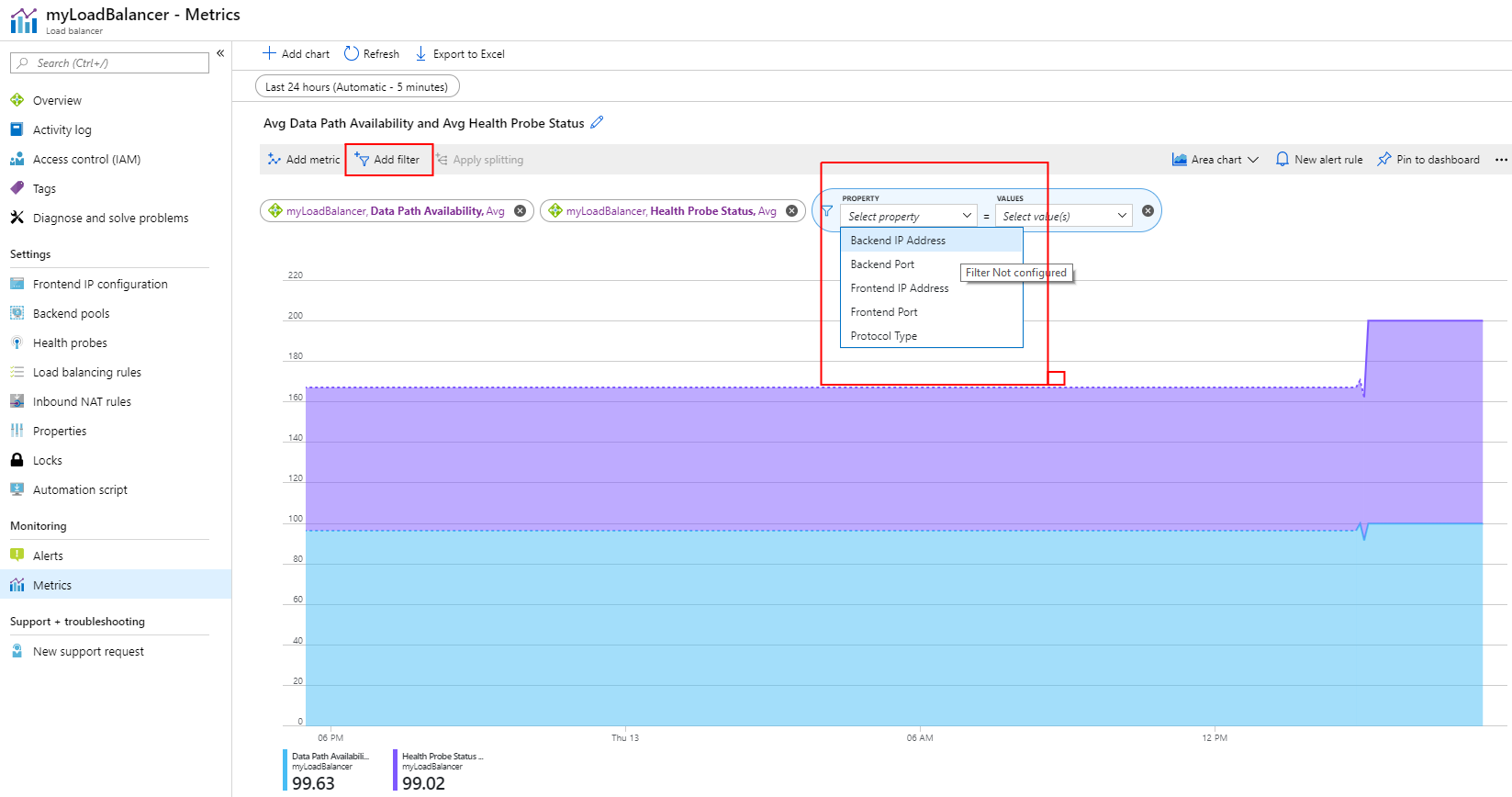The height and width of the screenshot is (797, 1512).
Task: Click the Automation script icon
Action: 17,489
